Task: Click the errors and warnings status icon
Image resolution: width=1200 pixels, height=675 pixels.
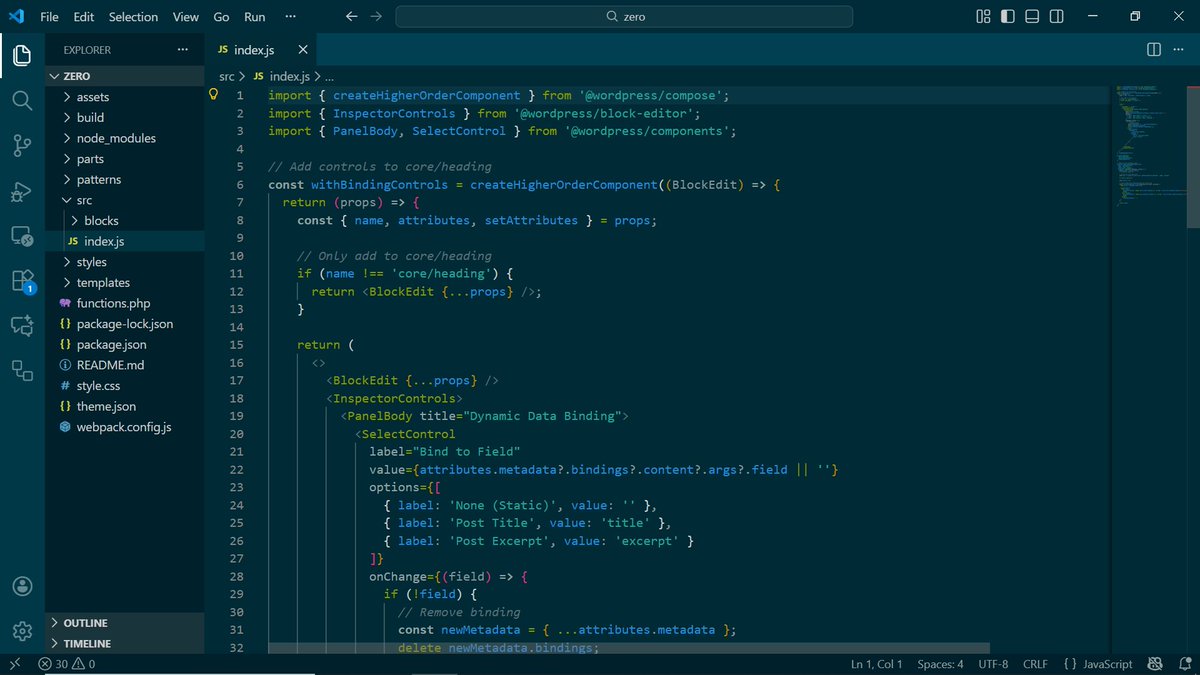Action: pyautogui.click(x=62, y=663)
